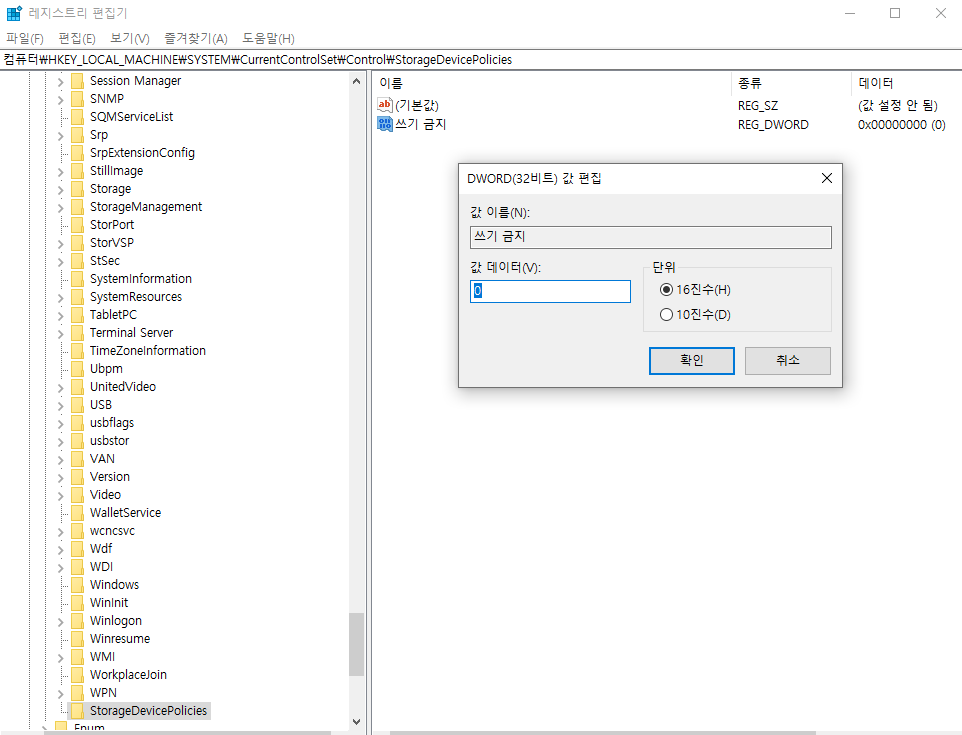Select the Ubpm folder icon
This screenshot has width=962, height=735.
pyautogui.click(x=77, y=369)
